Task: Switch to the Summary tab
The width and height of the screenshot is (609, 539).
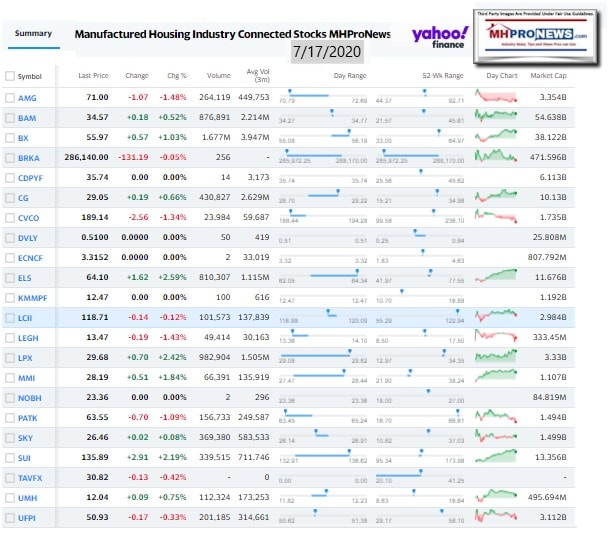Action: [33, 34]
